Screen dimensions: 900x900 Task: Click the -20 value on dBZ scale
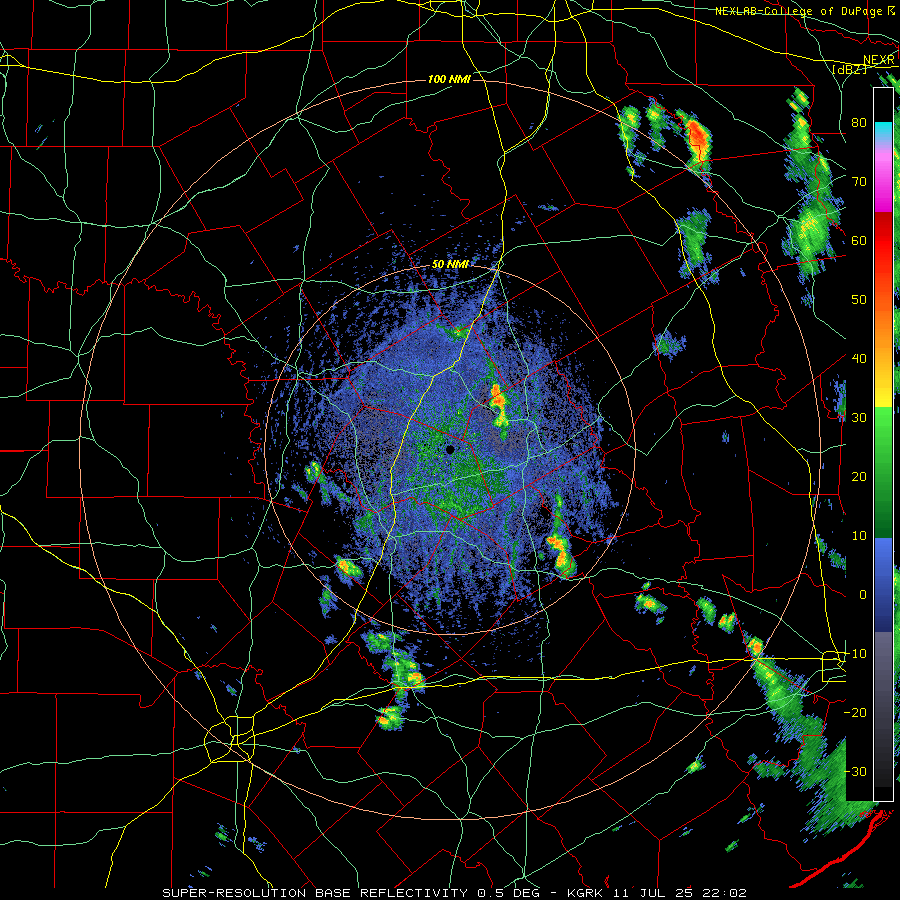[x=855, y=712]
